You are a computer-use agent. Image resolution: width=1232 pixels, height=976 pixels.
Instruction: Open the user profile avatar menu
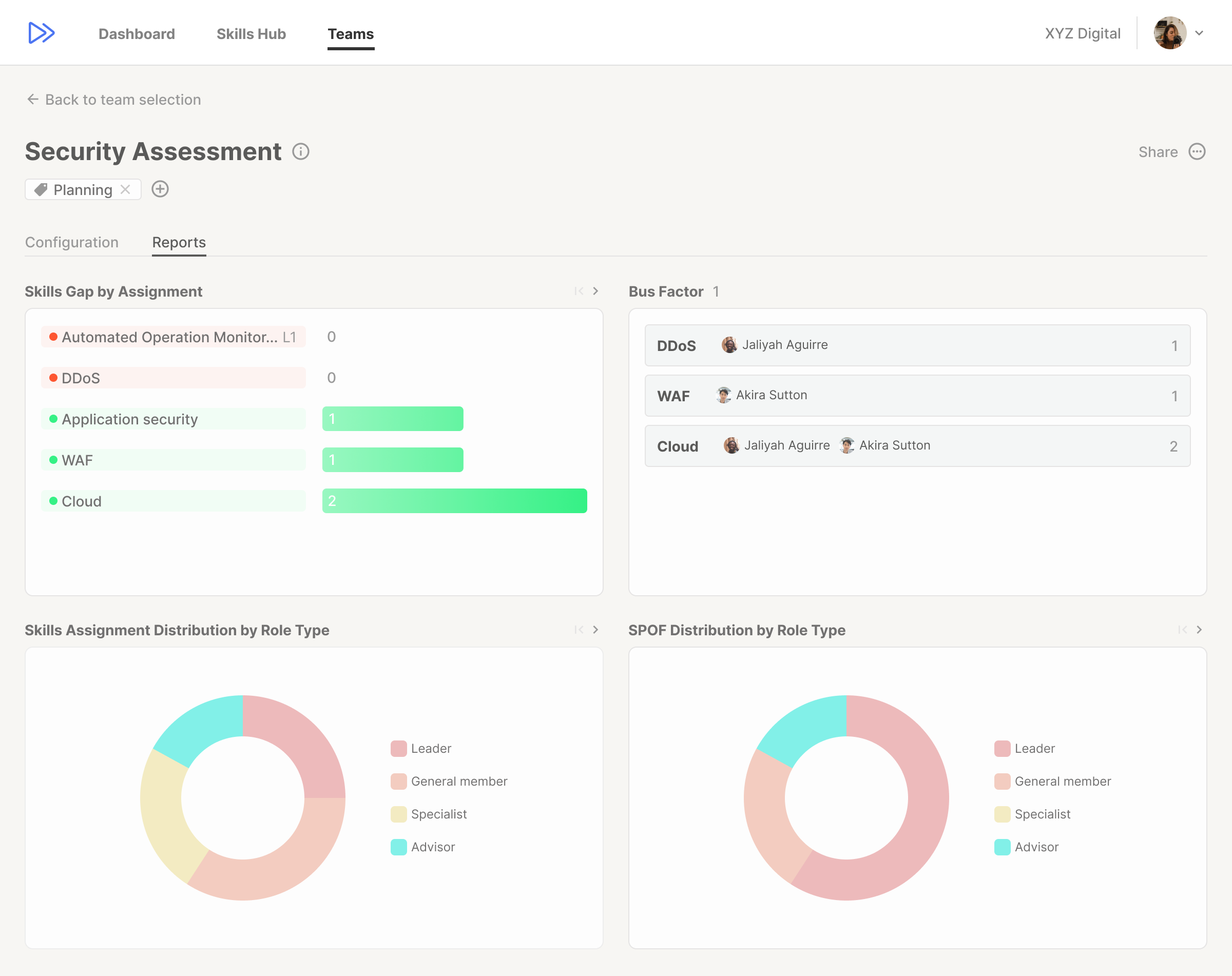(1170, 33)
